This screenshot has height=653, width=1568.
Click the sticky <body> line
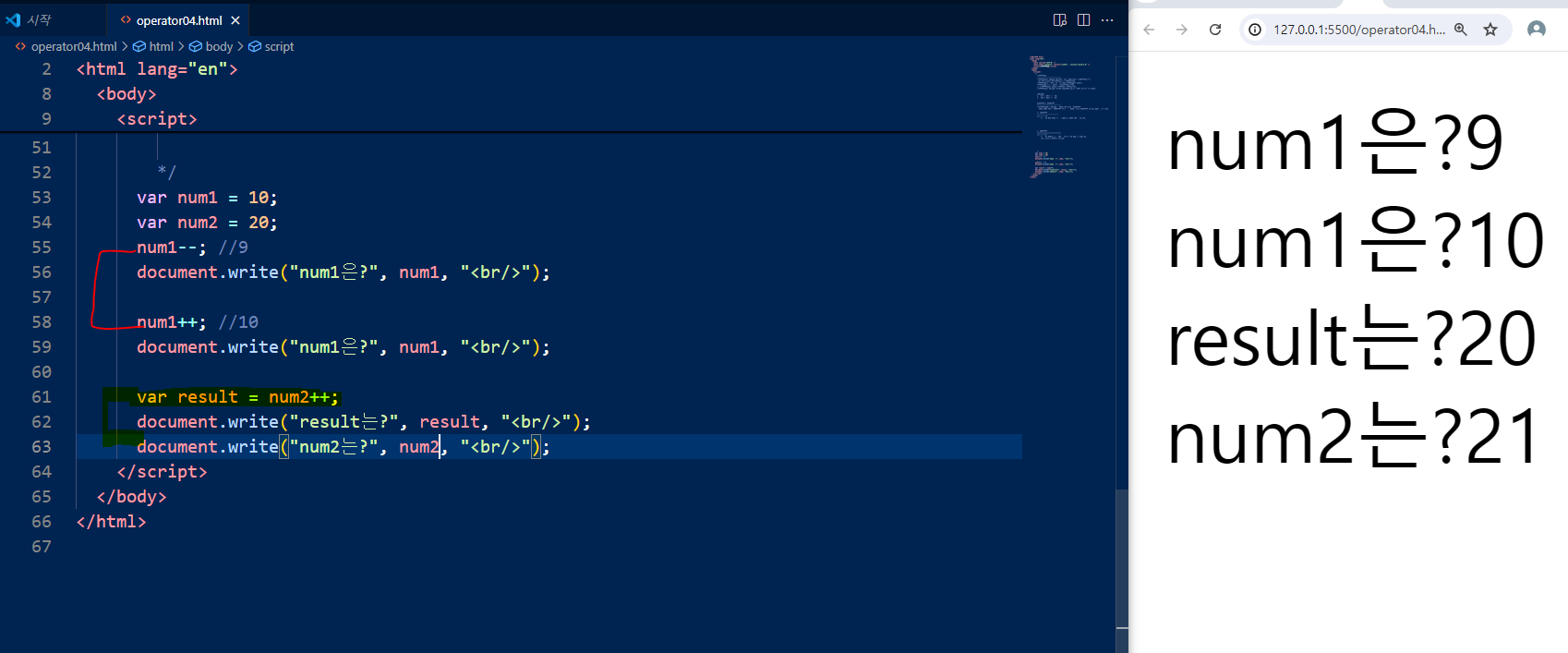pyautogui.click(x=127, y=94)
